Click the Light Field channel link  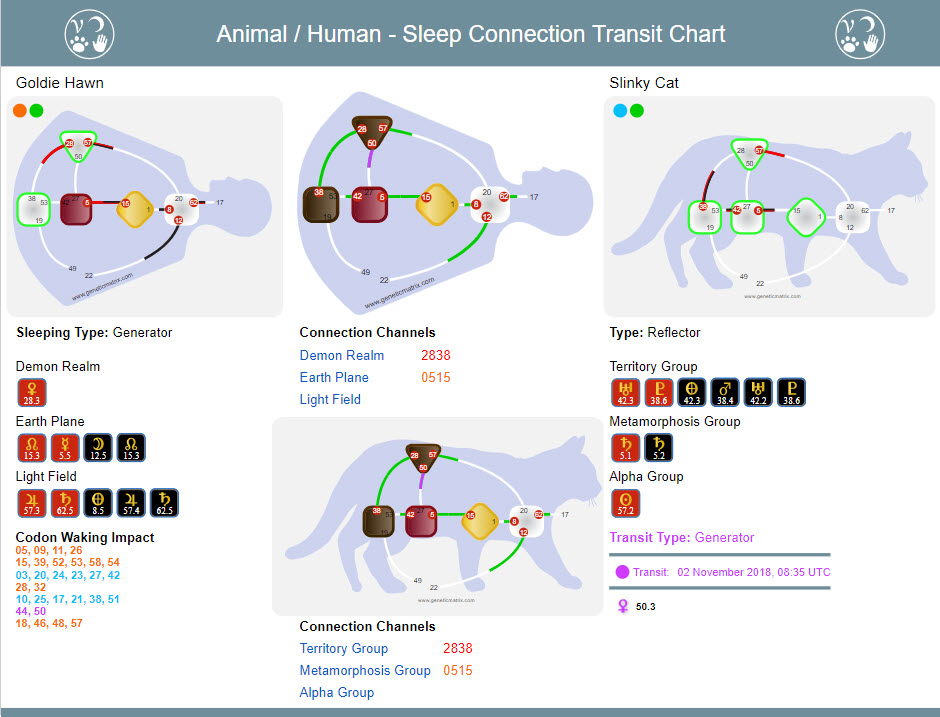(330, 400)
